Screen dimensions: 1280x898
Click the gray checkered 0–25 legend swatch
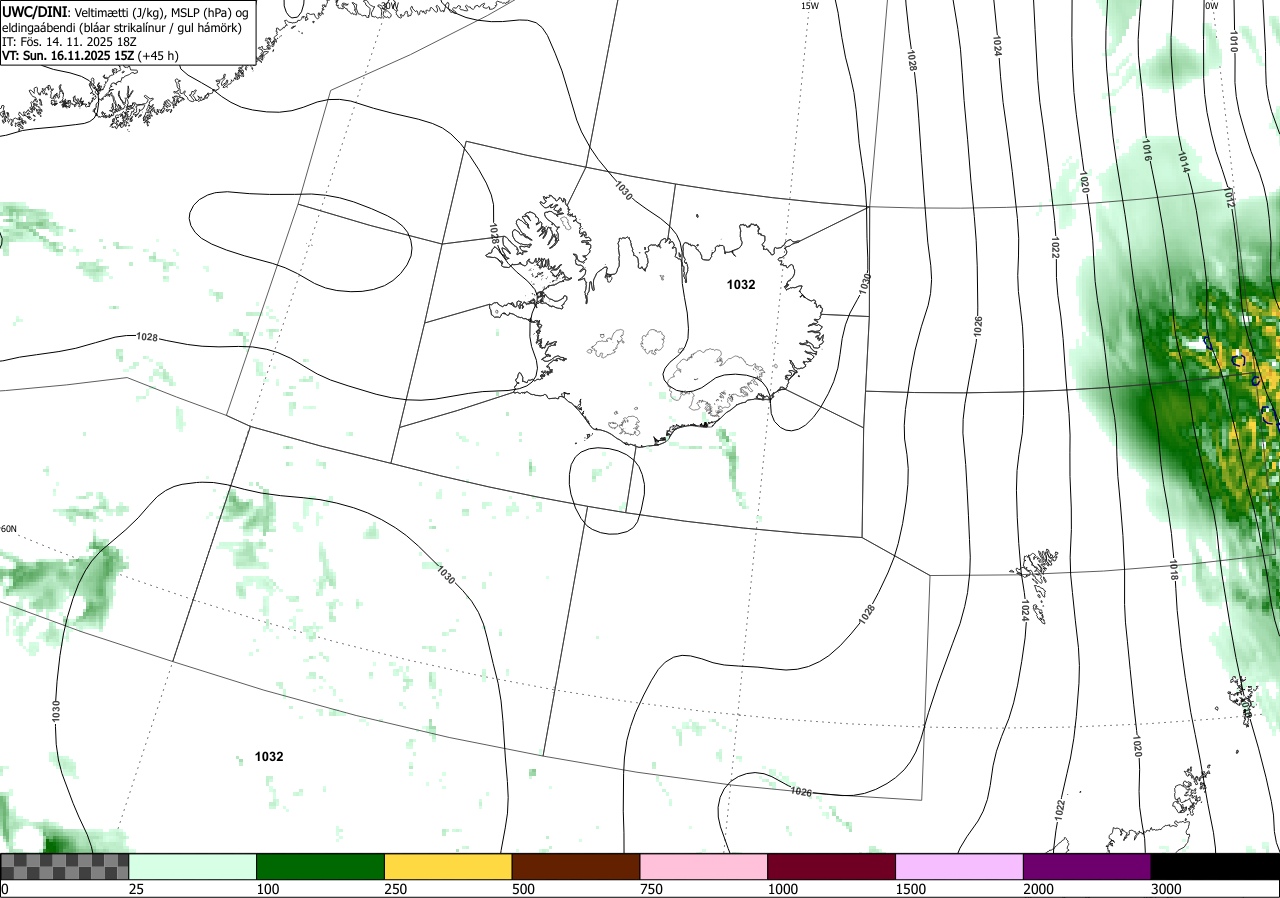tap(65, 866)
